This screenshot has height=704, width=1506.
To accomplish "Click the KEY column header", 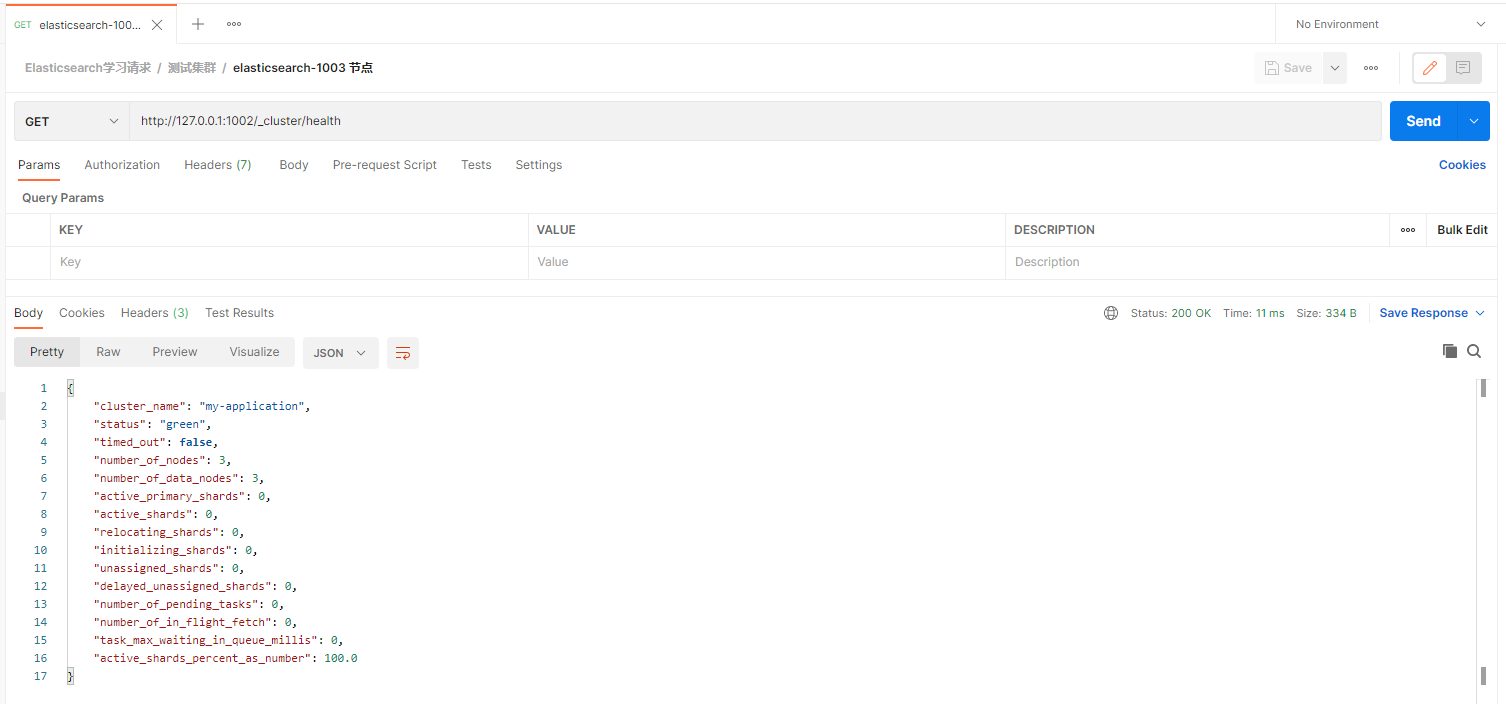I will (289, 230).
